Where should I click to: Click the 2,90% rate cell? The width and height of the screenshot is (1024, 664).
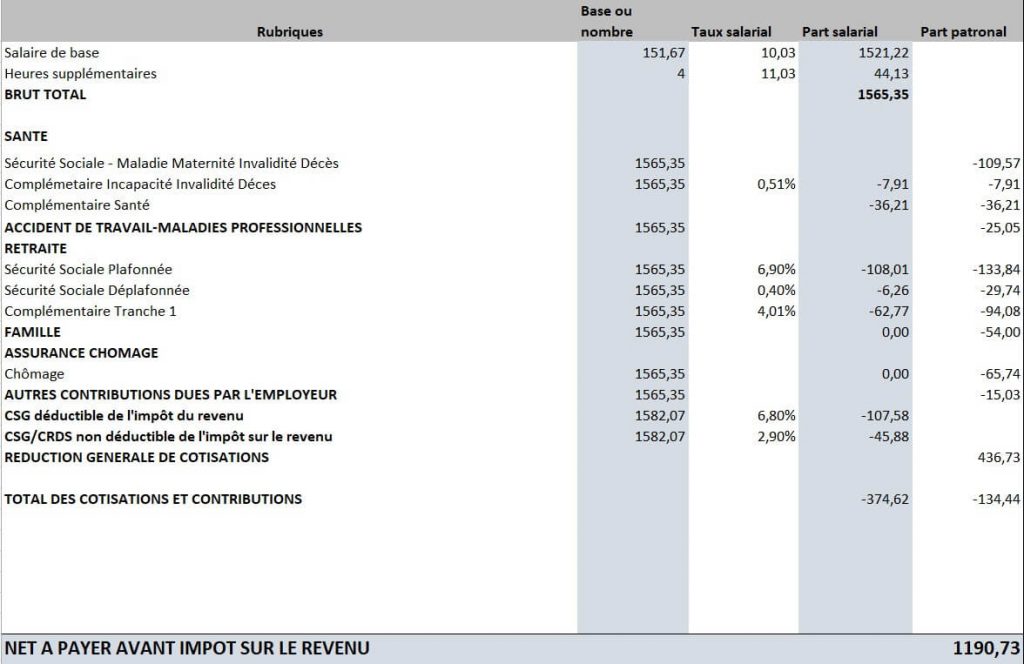pyautogui.click(x=776, y=437)
